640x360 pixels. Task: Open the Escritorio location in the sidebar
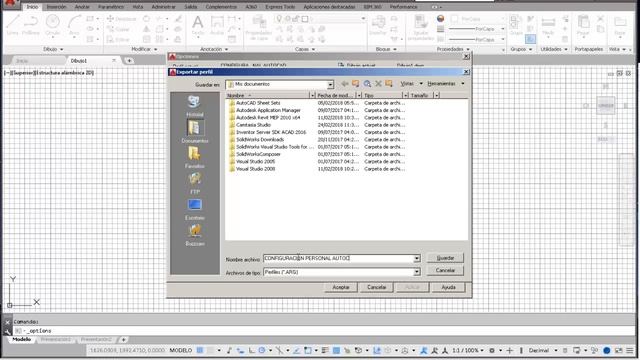pyautogui.click(x=195, y=209)
